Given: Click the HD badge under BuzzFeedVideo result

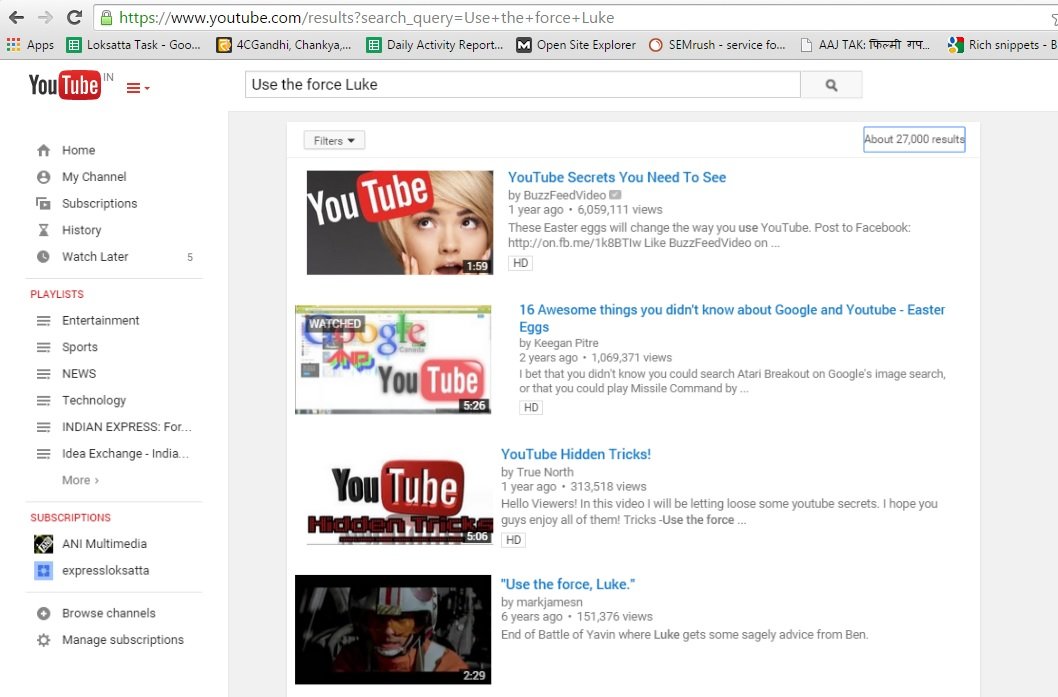Looking at the screenshot, I should [520, 263].
